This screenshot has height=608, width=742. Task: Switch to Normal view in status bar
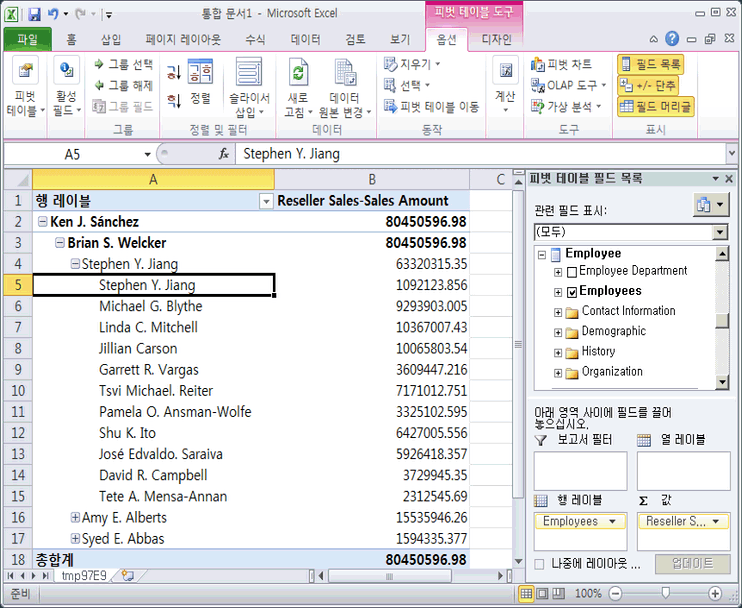(526, 593)
